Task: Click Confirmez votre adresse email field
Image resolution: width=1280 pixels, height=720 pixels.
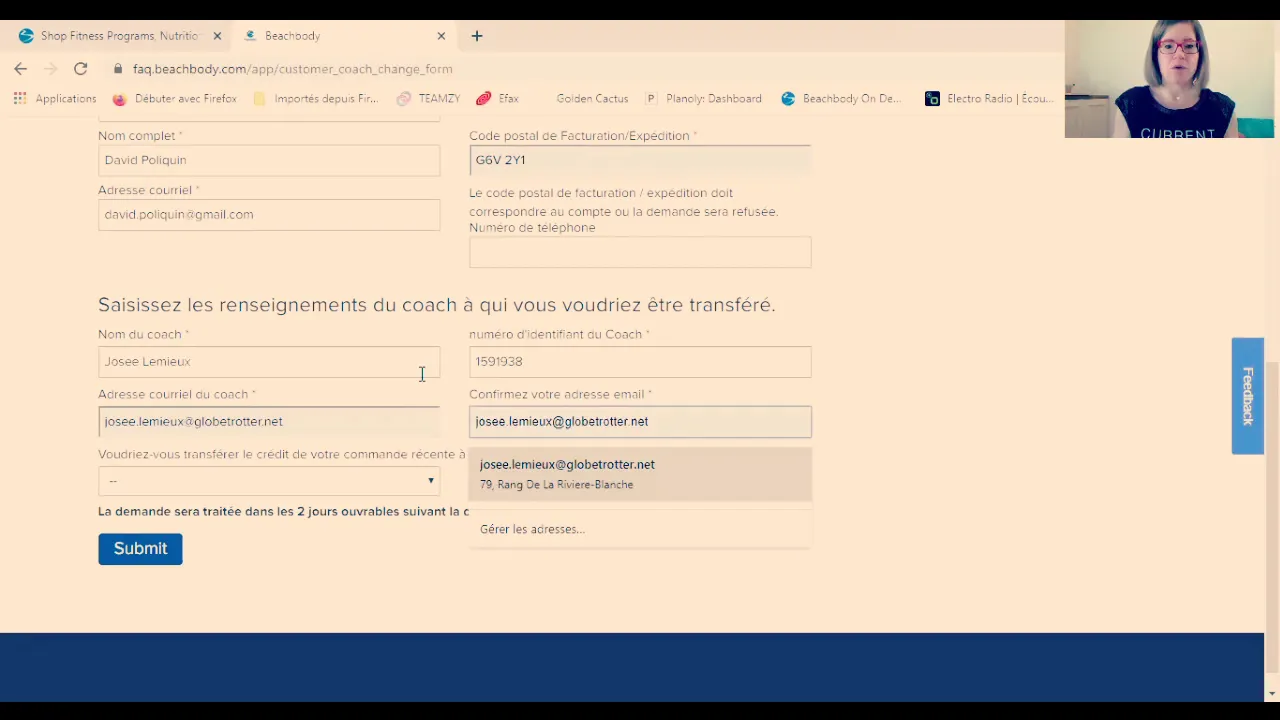Action: (x=640, y=421)
